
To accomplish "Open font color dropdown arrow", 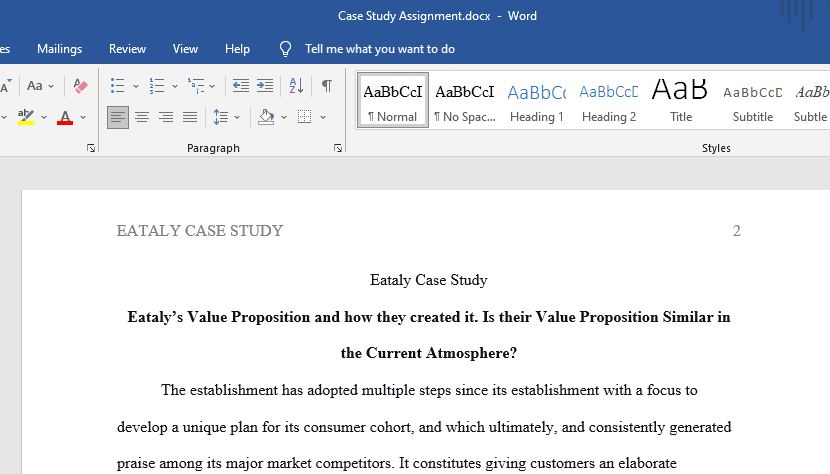I will [83, 117].
